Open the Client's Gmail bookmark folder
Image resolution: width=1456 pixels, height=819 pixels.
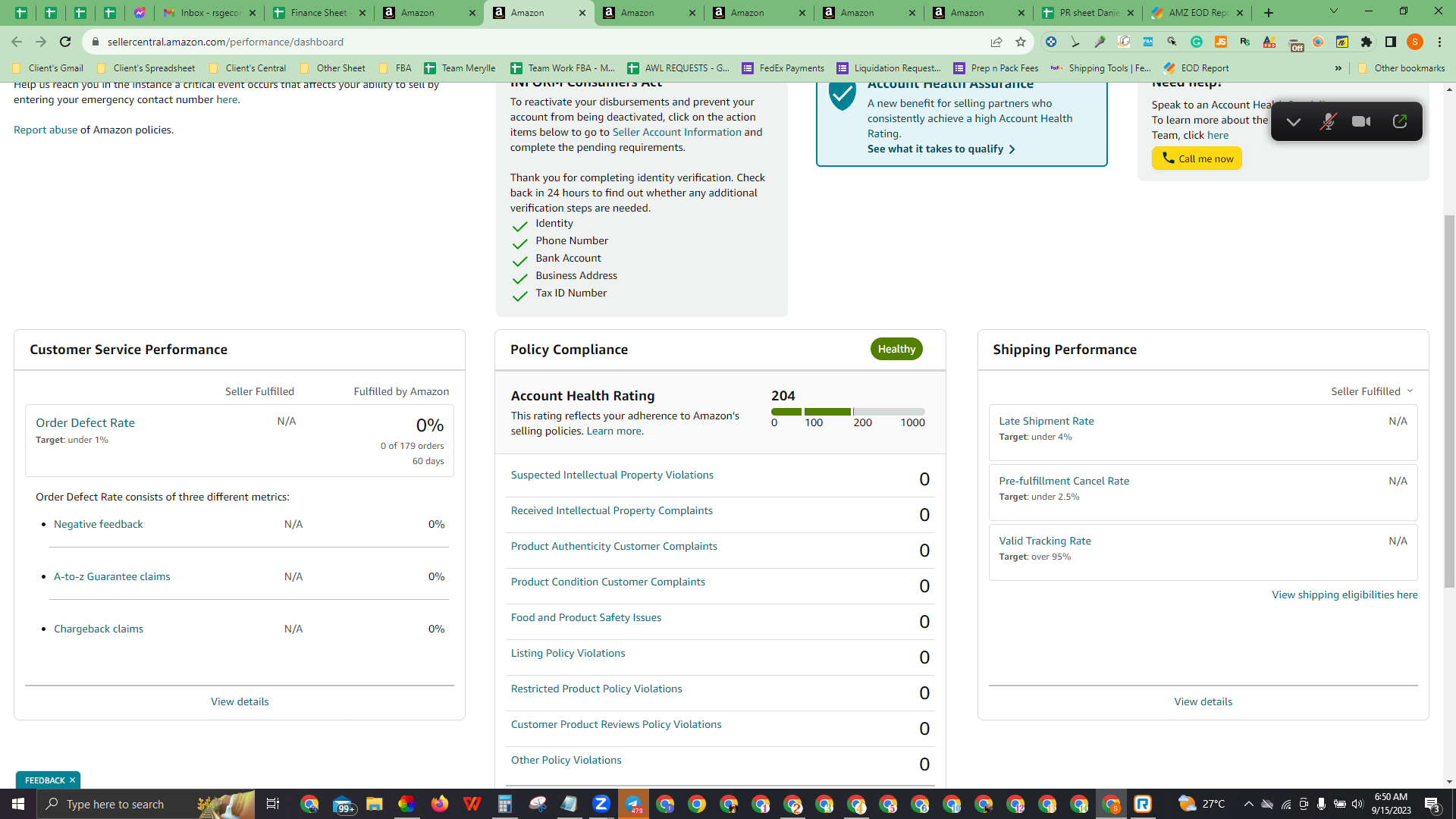49,68
